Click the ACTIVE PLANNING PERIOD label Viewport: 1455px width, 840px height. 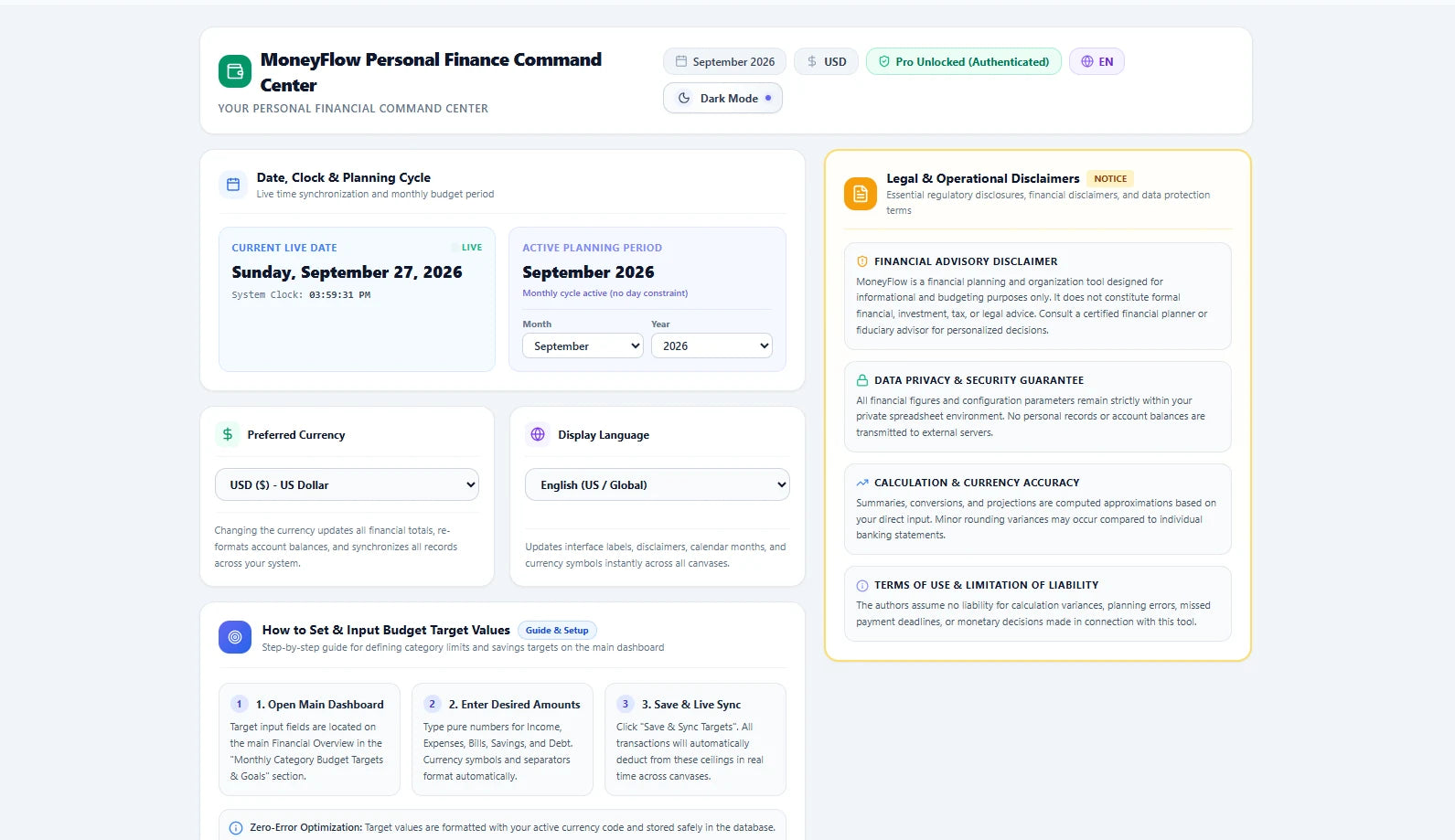click(x=592, y=248)
